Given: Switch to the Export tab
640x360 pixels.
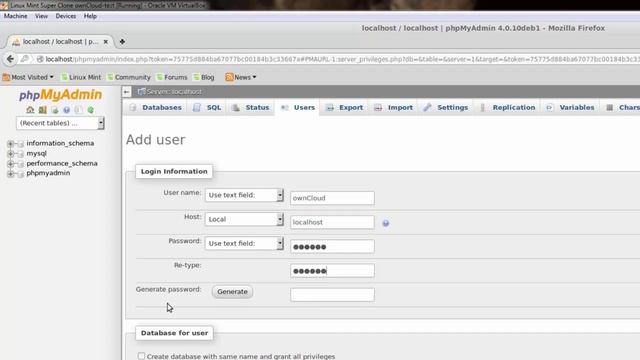Looking at the screenshot, I should (344, 108).
